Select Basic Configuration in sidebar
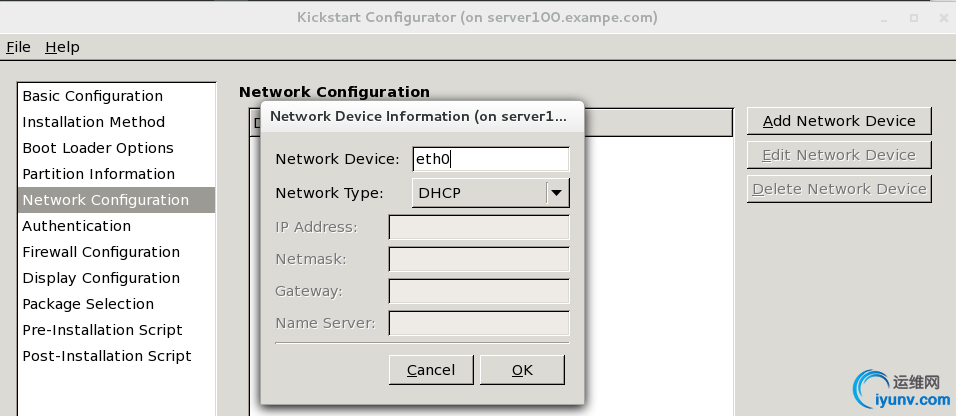Image resolution: width=956 pixels, height=416 pixels. (92, 96)
